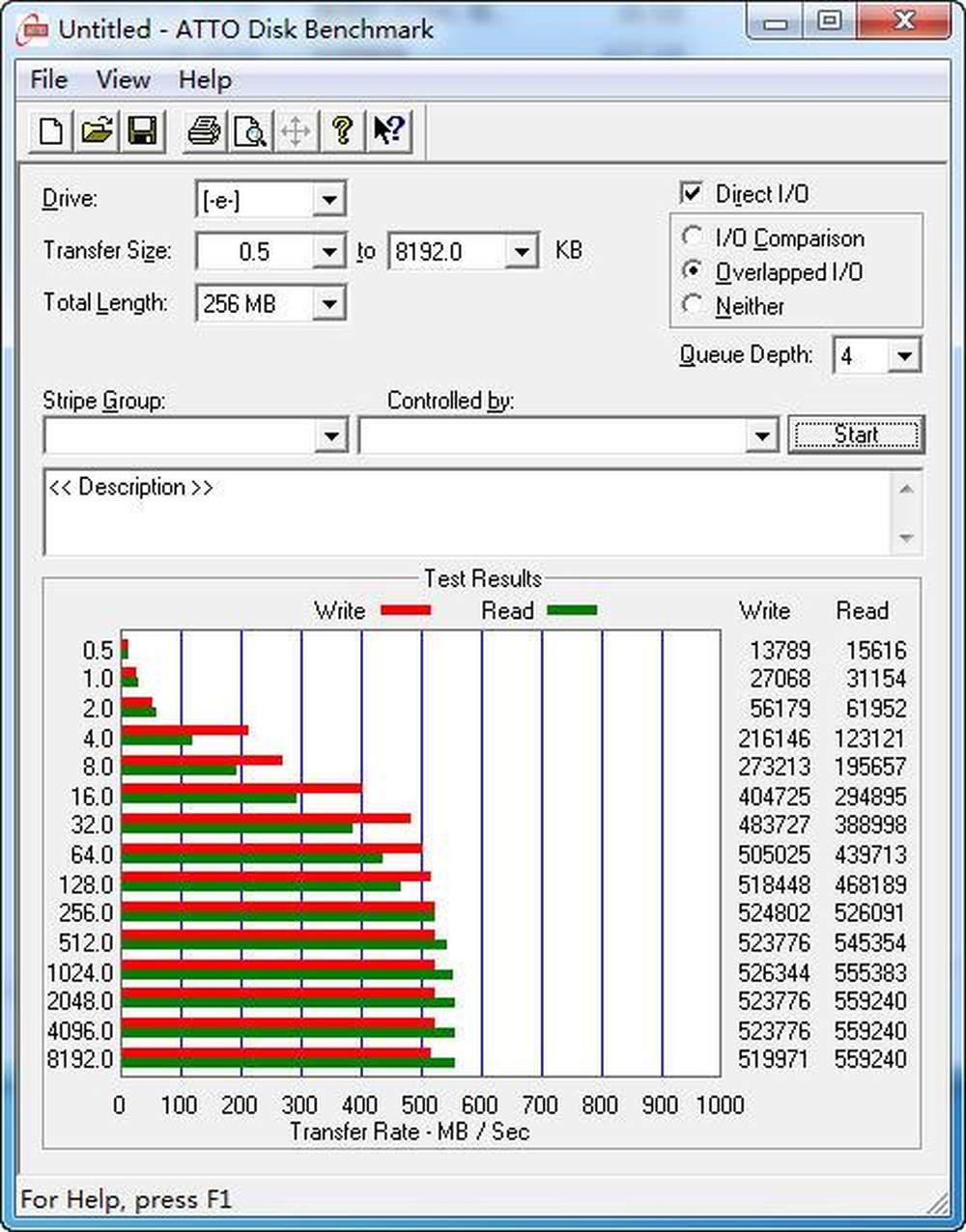966x1232 pixels.
Task: Click the read value 555383
Action: click(x=870, y=972)
